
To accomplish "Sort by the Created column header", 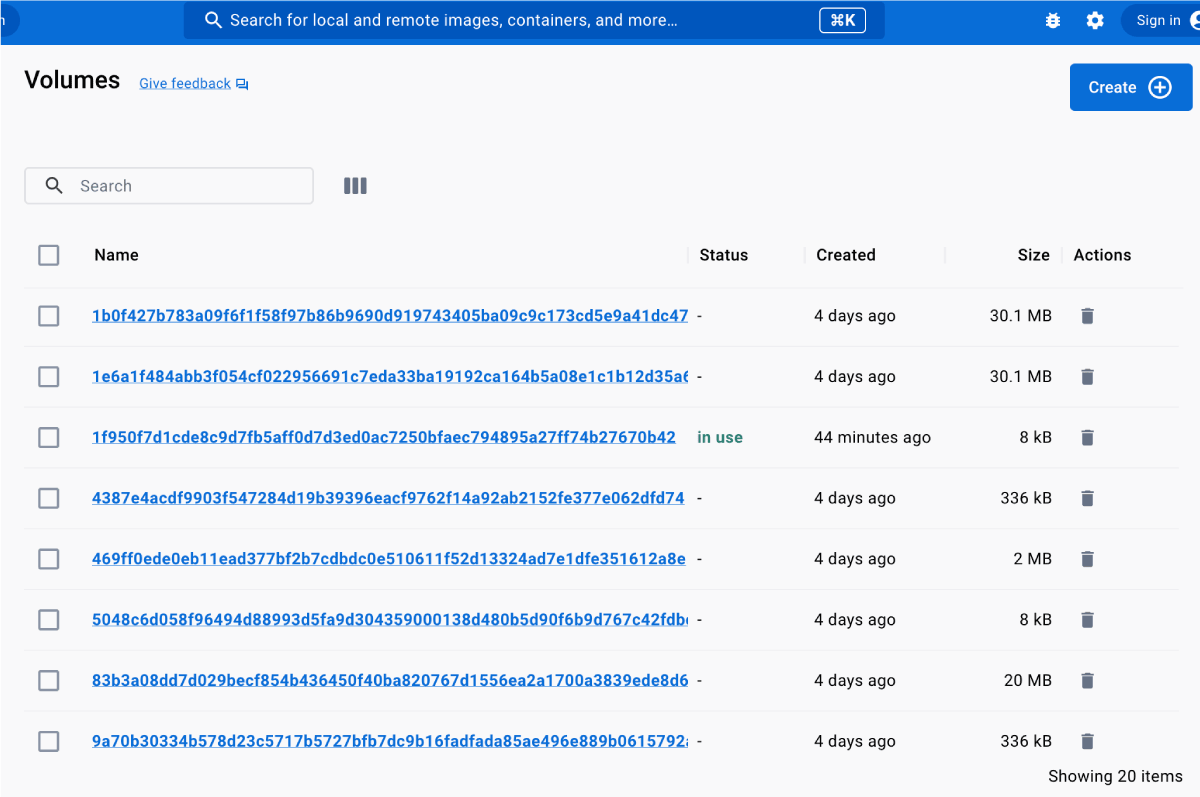I will [845, 255].
